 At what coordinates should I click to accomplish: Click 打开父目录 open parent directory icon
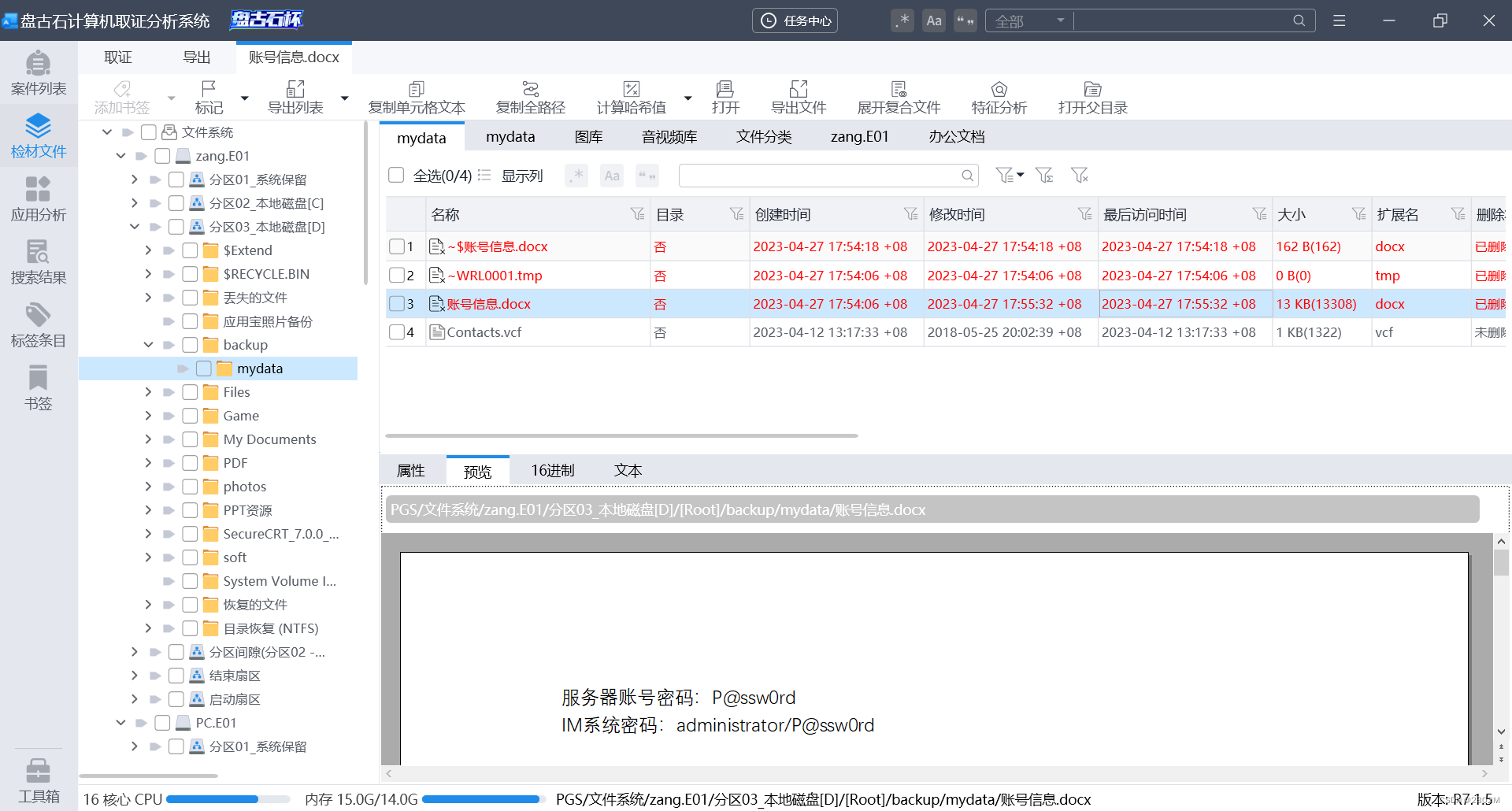coord(1093,98)
